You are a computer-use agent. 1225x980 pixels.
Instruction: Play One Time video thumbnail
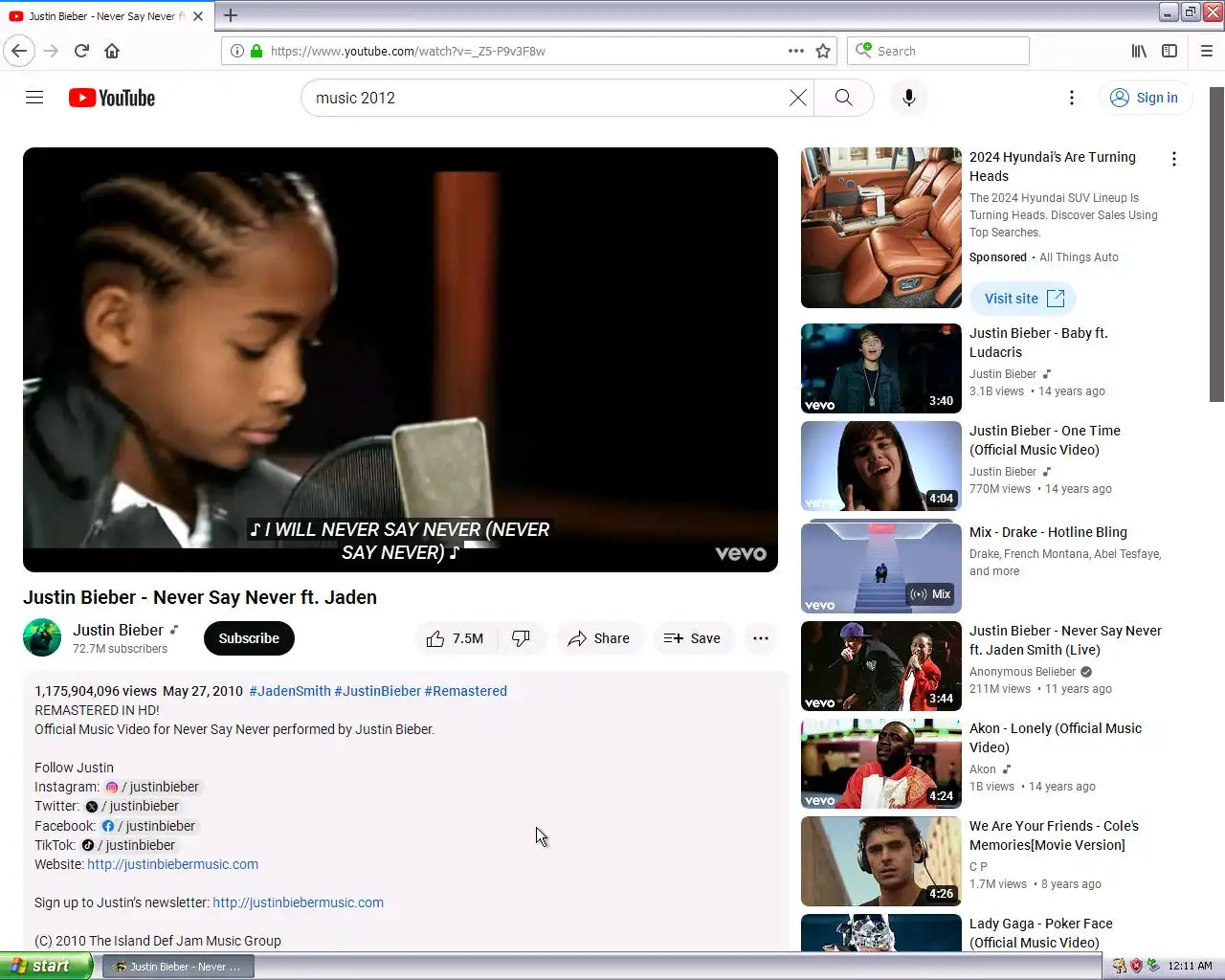[x=881, y=466]
